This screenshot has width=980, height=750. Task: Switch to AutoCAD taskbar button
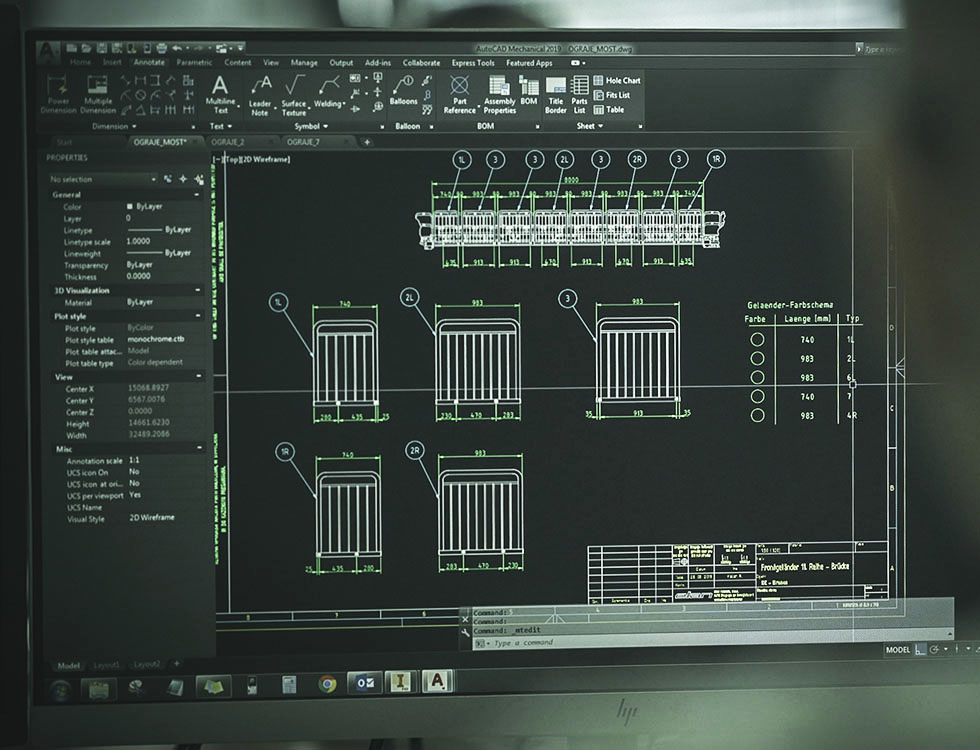438,681
